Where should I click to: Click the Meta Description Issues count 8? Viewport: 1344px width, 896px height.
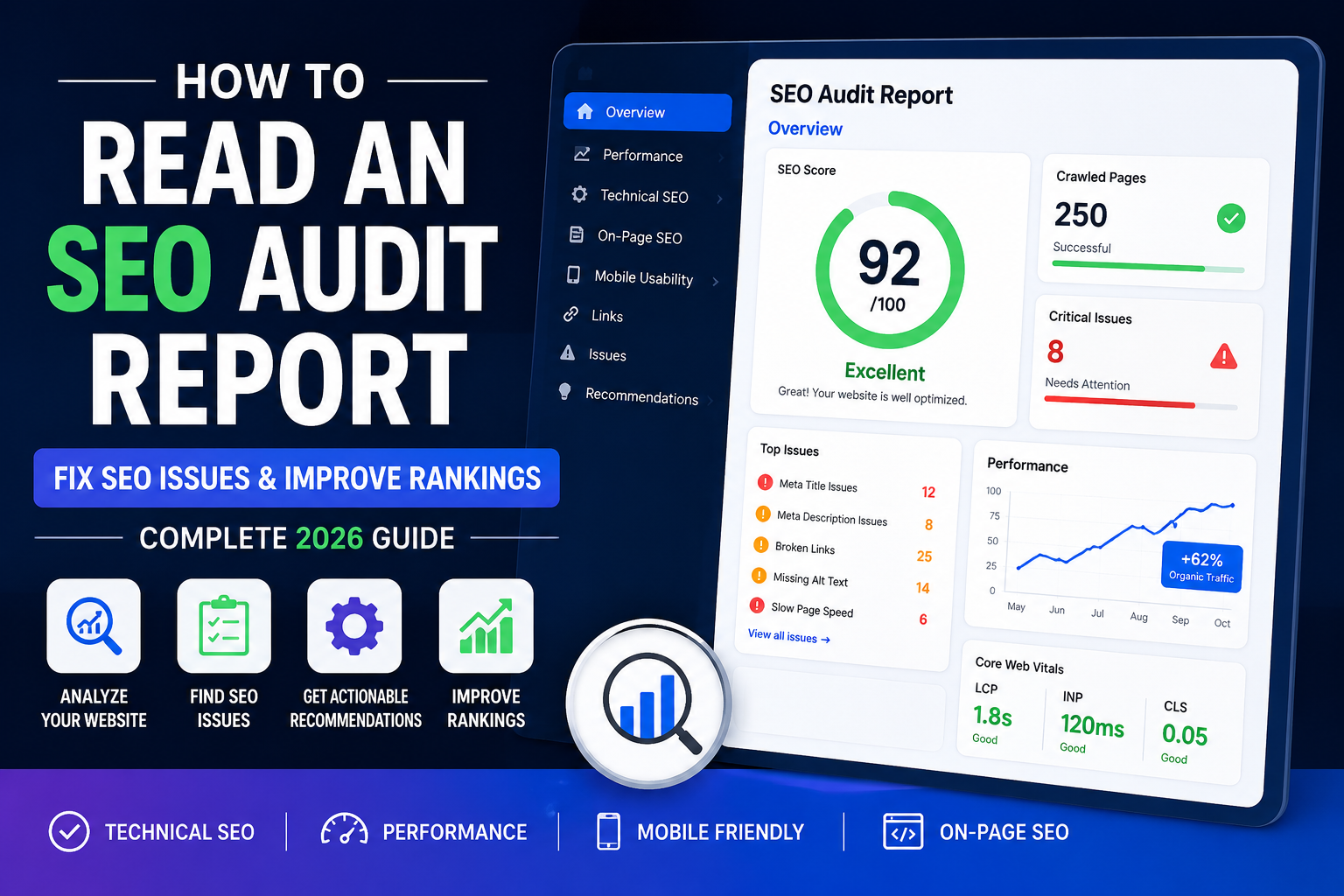[x=928, y=525]
